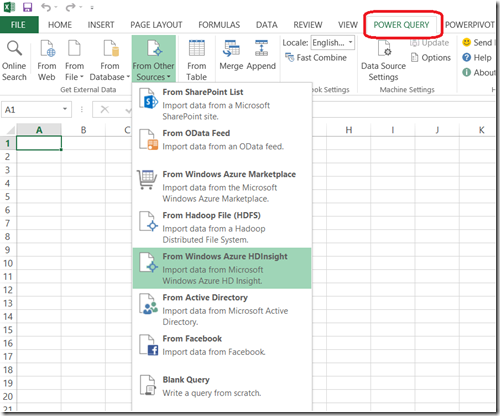Switch to the INSERT tab
The width and height of the screenshot is (500, 416).
click(x=101, y=25)
